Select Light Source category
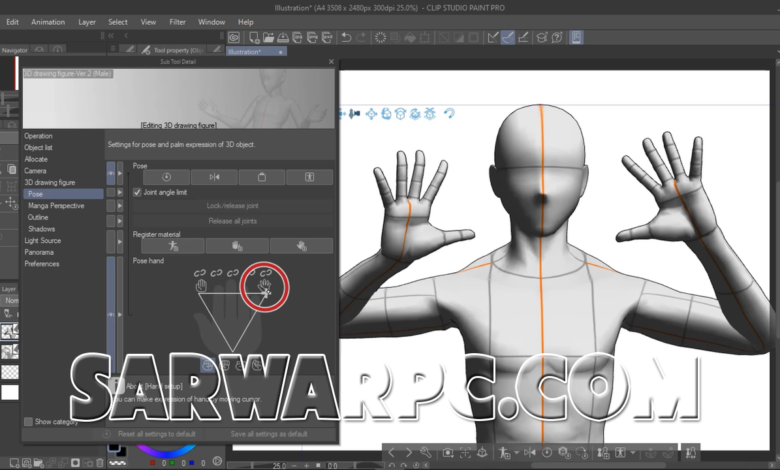Viewport: 780px width, 470px height. [43, 241]
